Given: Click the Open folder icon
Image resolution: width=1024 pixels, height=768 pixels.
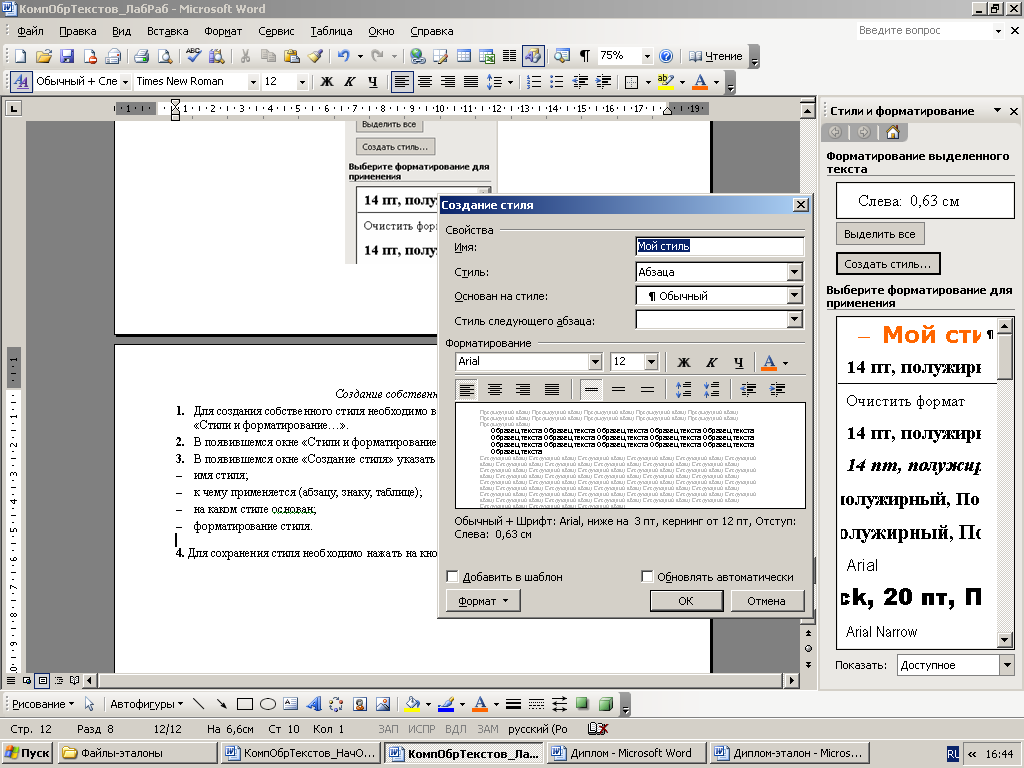Looking at the screenshot, I should coord(44,57).
